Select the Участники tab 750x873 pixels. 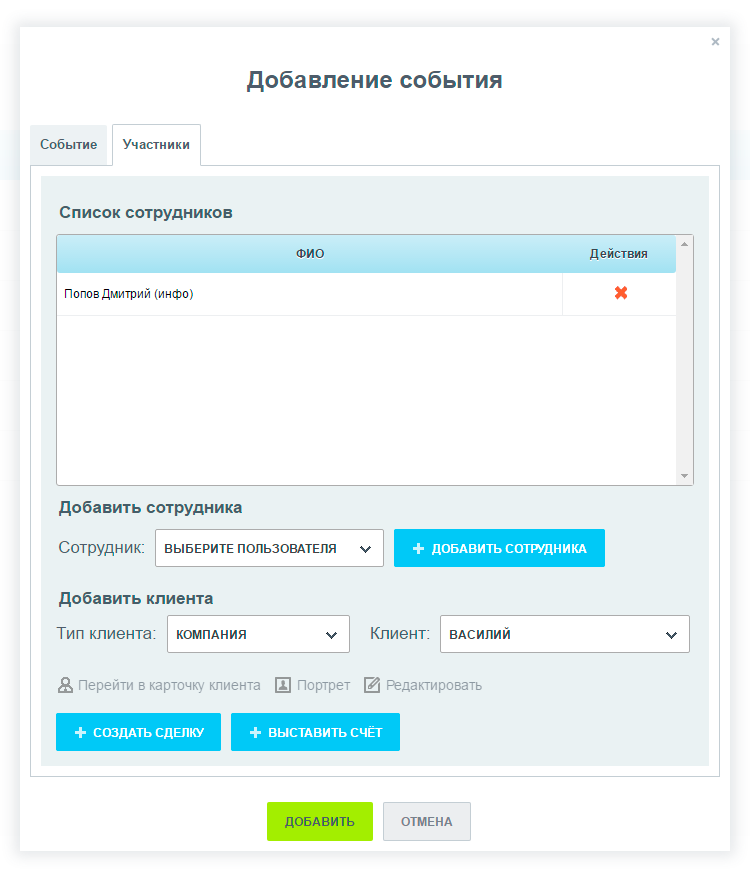coord(156,145)
